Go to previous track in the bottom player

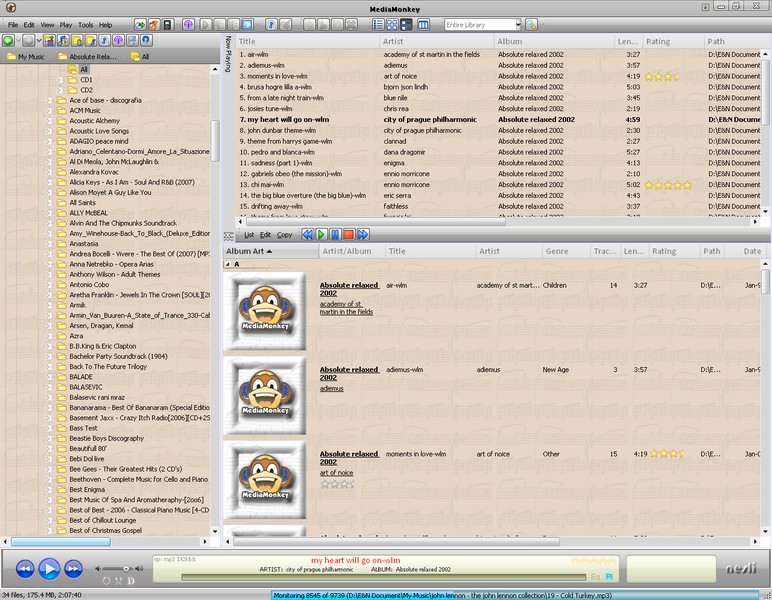point(25,569)
